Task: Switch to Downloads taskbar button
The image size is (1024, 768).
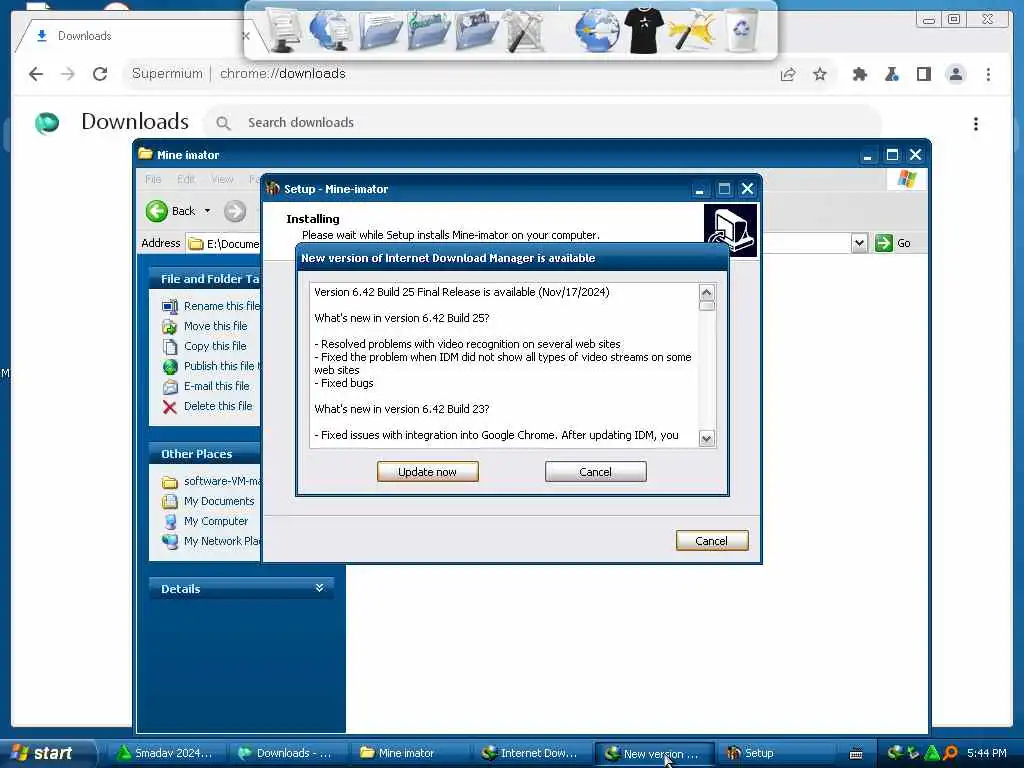Action: point(285,753)
